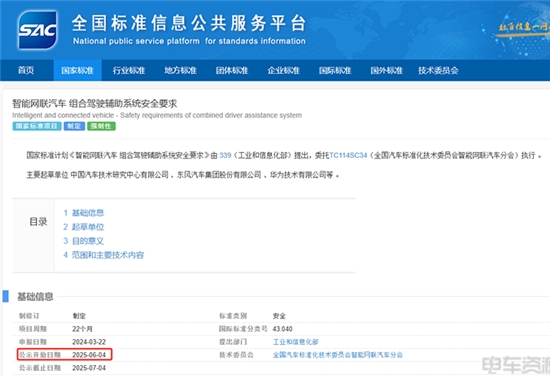The width and height of the screenshot is (550, 378).
Task: Click the 国家标准项目 tag badge
Action: pyautogui.click(x=37, y=126)
